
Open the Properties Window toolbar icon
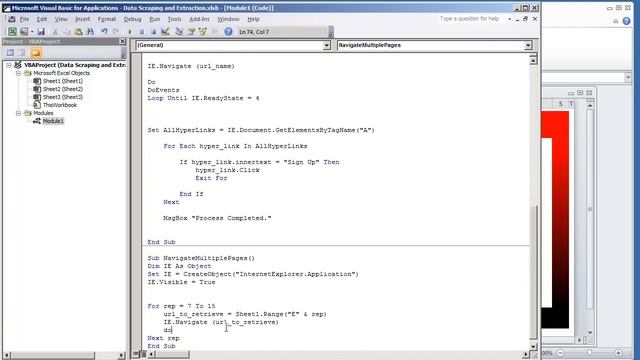(191, 31)
